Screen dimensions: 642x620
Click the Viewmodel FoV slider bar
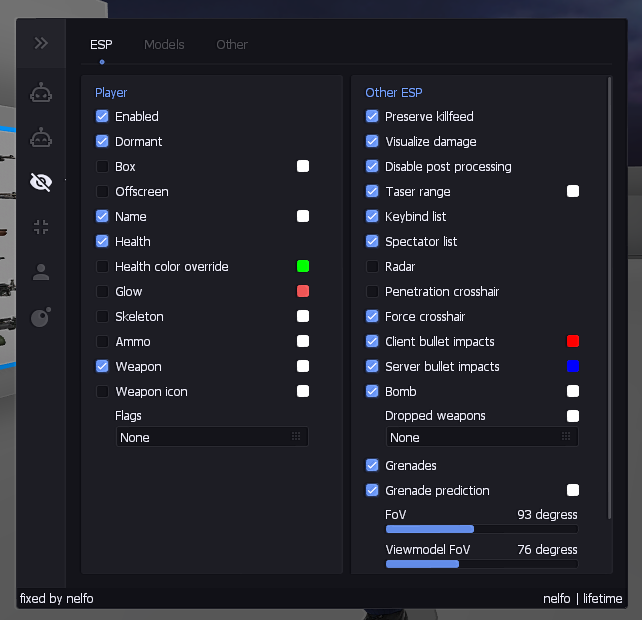tap(482, 564)
